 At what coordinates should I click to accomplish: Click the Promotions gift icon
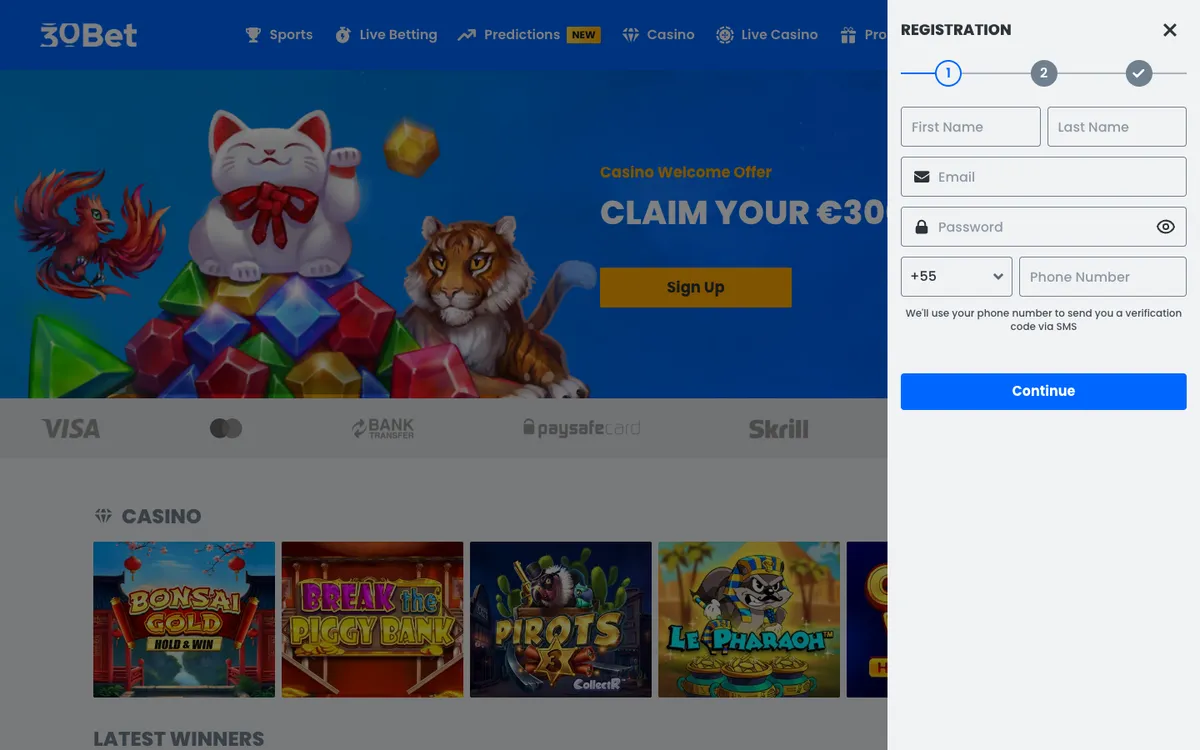click(x=848, y=35)
